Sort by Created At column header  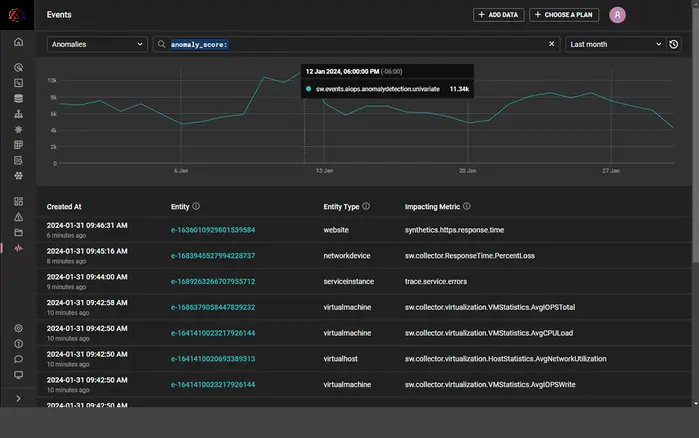(64, 207)
